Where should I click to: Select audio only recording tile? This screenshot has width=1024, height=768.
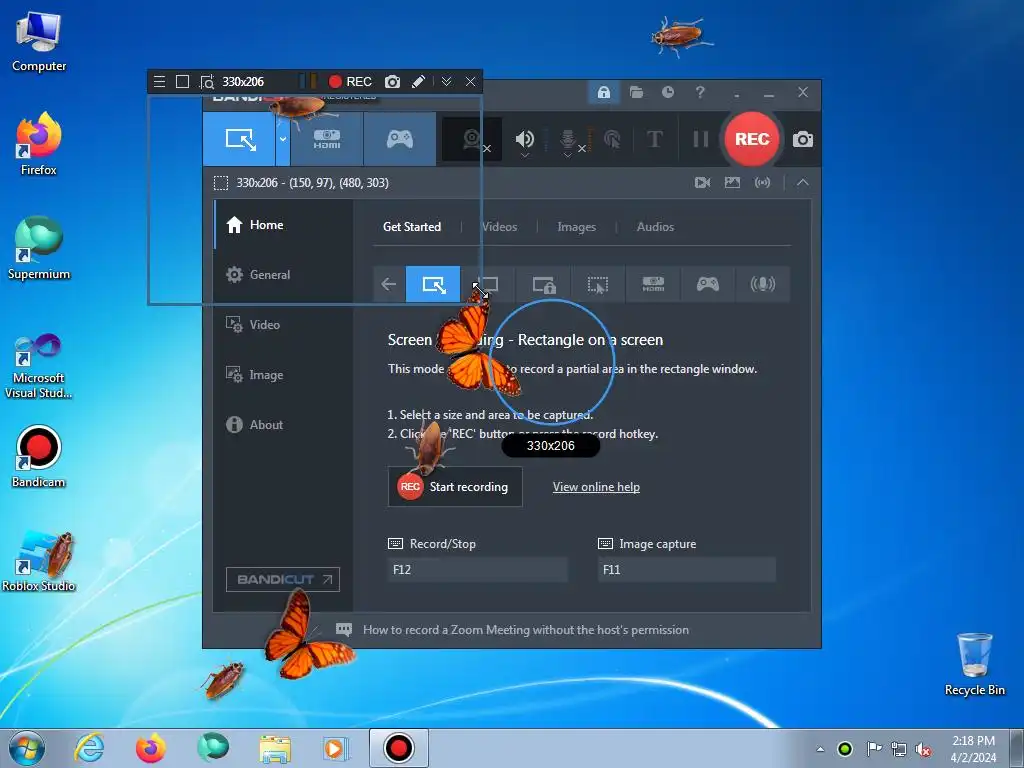pos(763,284)
